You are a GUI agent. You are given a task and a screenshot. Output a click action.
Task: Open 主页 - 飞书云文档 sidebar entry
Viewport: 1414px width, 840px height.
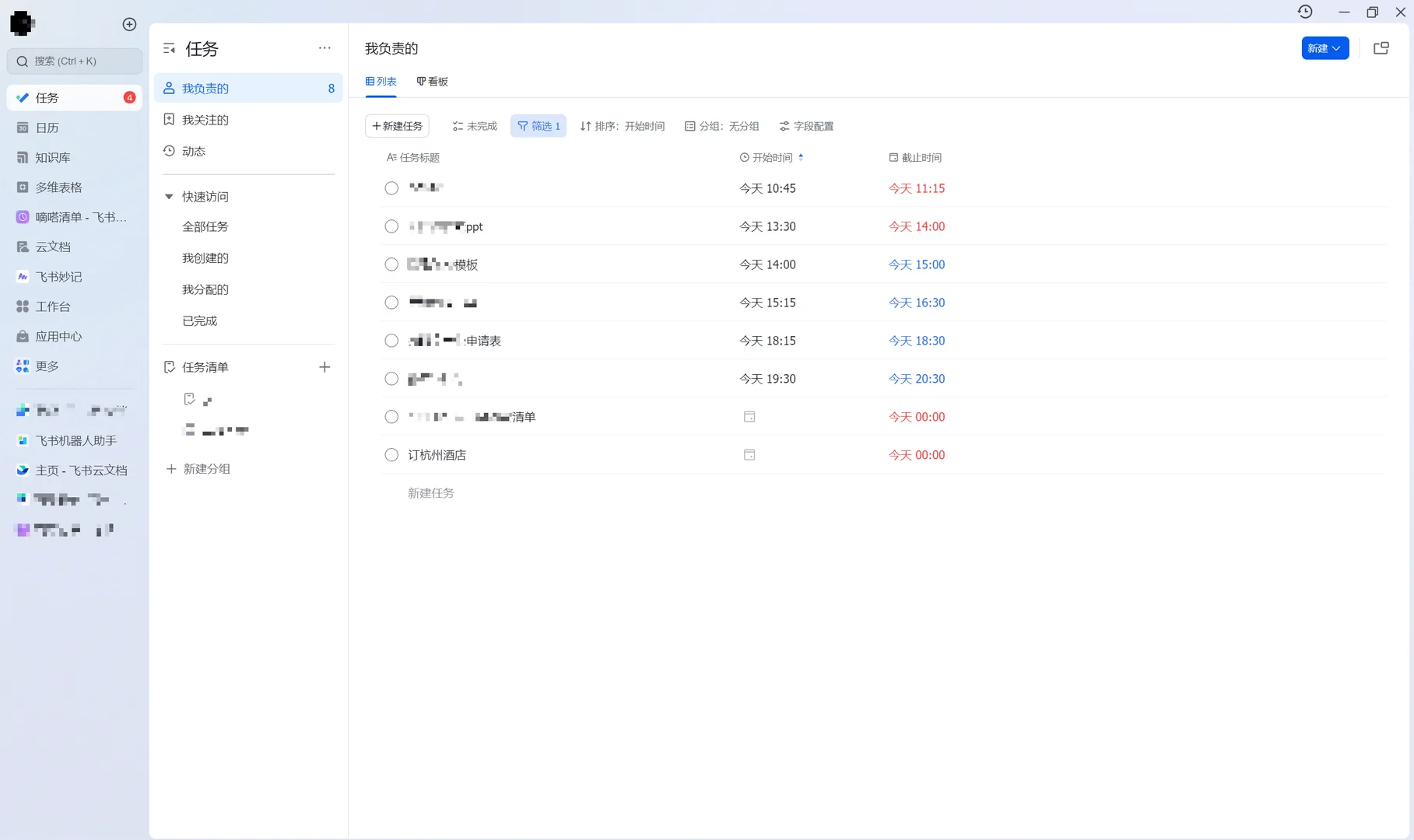[75, 471]
